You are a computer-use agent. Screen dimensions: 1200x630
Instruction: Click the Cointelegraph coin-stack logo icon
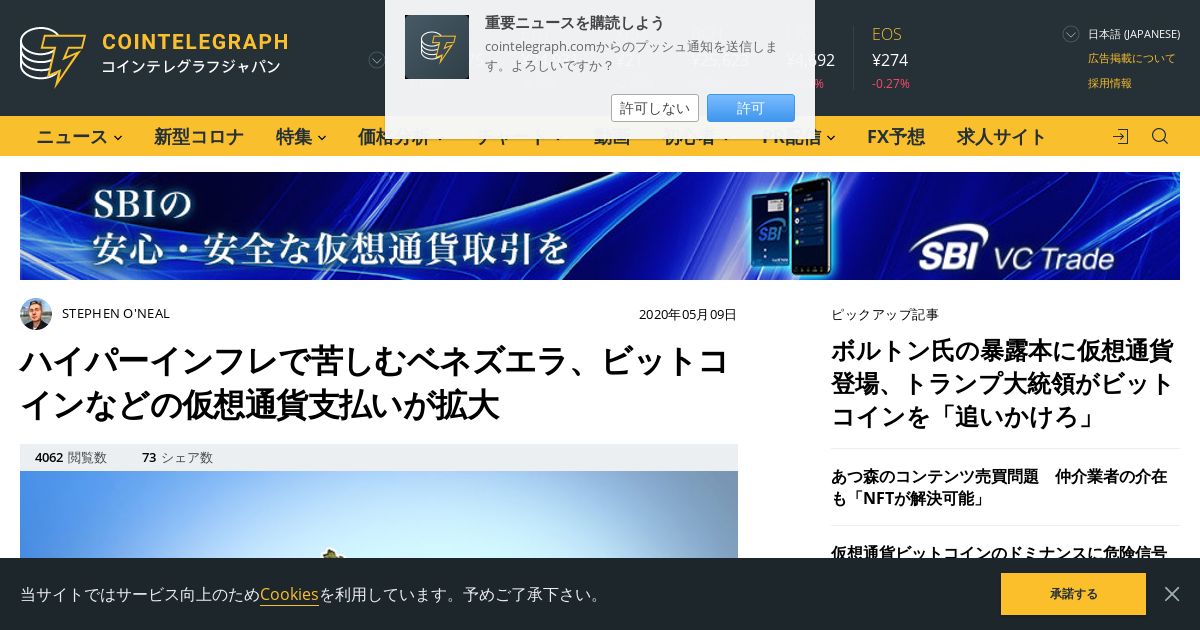53,57
